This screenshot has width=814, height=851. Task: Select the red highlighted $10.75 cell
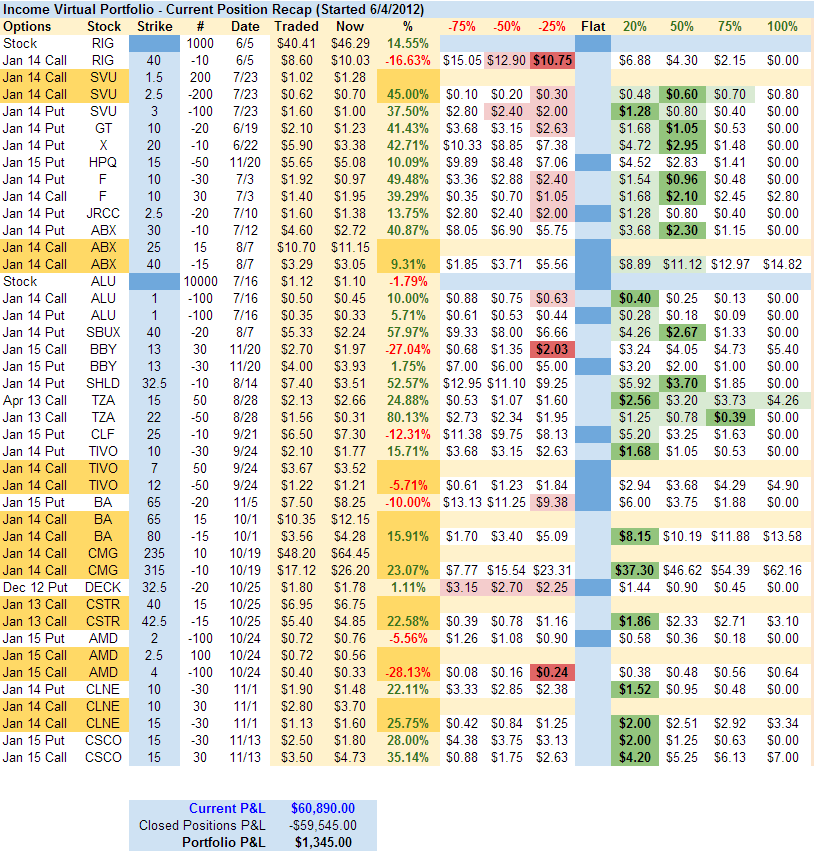(x=552, y=60)
